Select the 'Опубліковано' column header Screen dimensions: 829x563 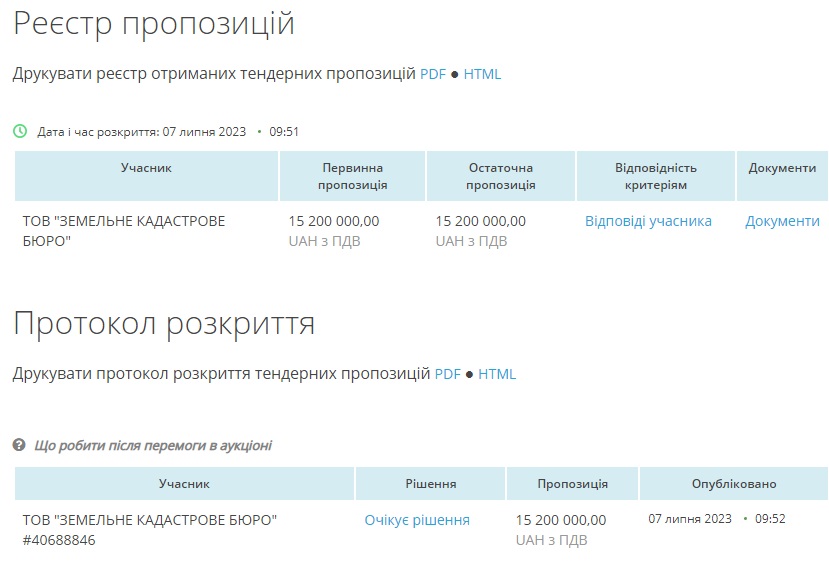pos(733,484)
